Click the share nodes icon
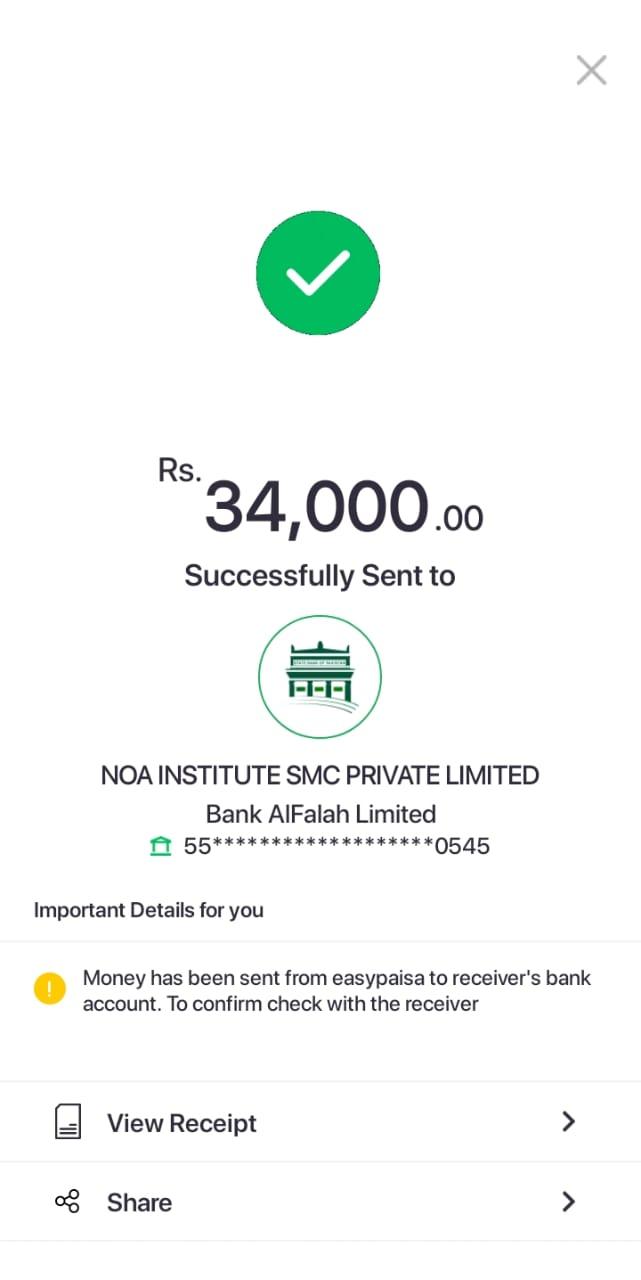Screen dimensions: 641x1280 coord(67,1202)
